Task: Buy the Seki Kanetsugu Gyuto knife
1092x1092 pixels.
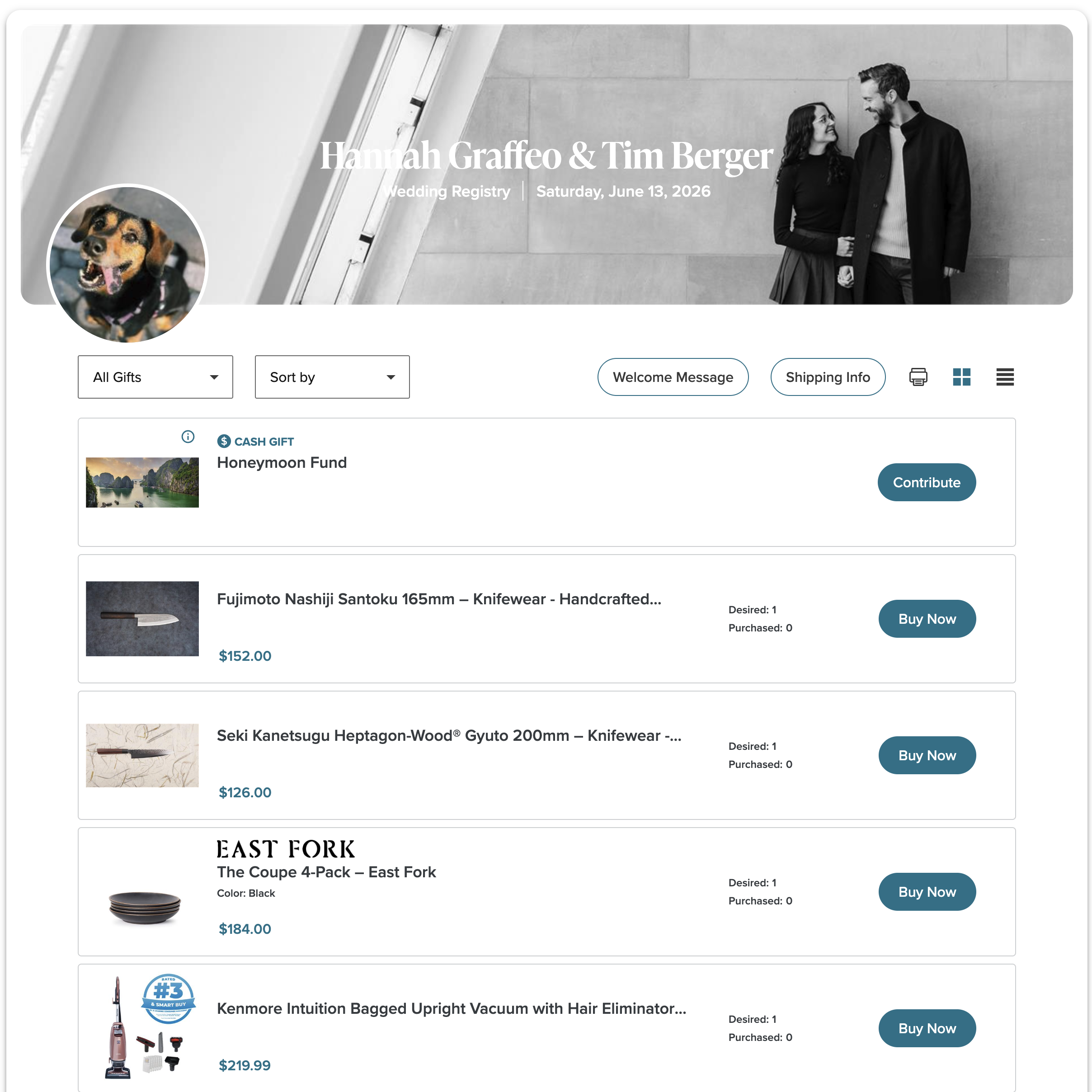Action: tap(927, 755)
